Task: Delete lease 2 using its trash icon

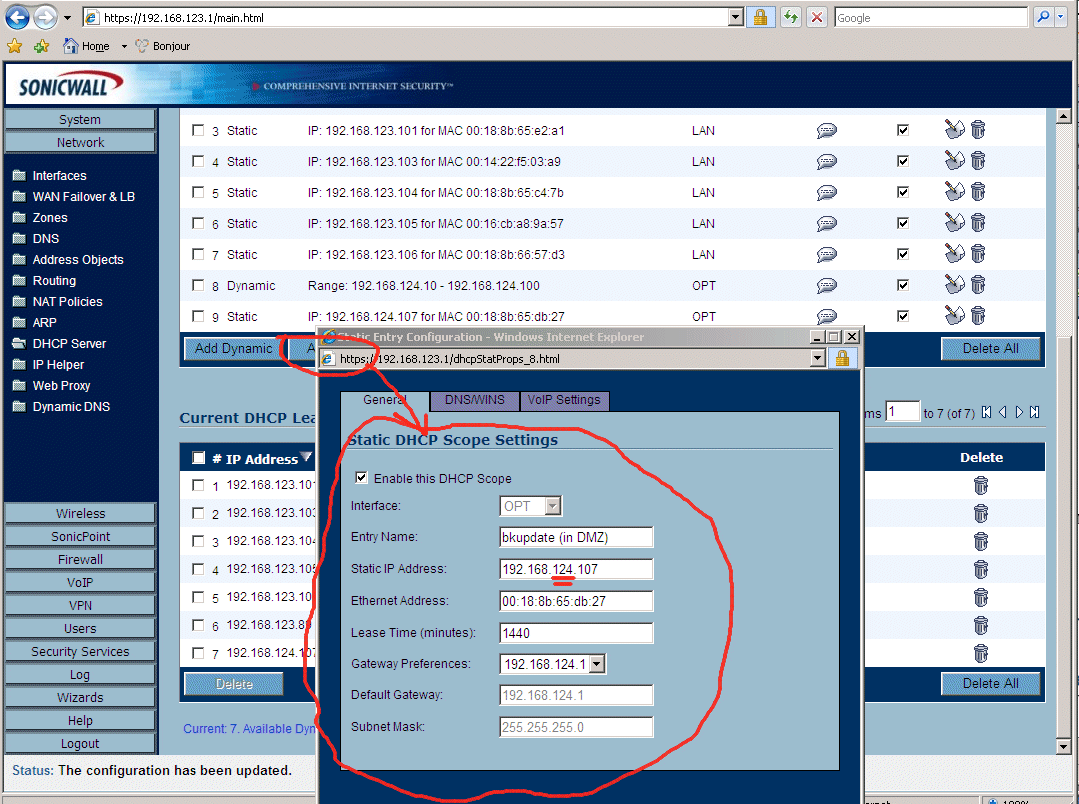Action: 980,514
